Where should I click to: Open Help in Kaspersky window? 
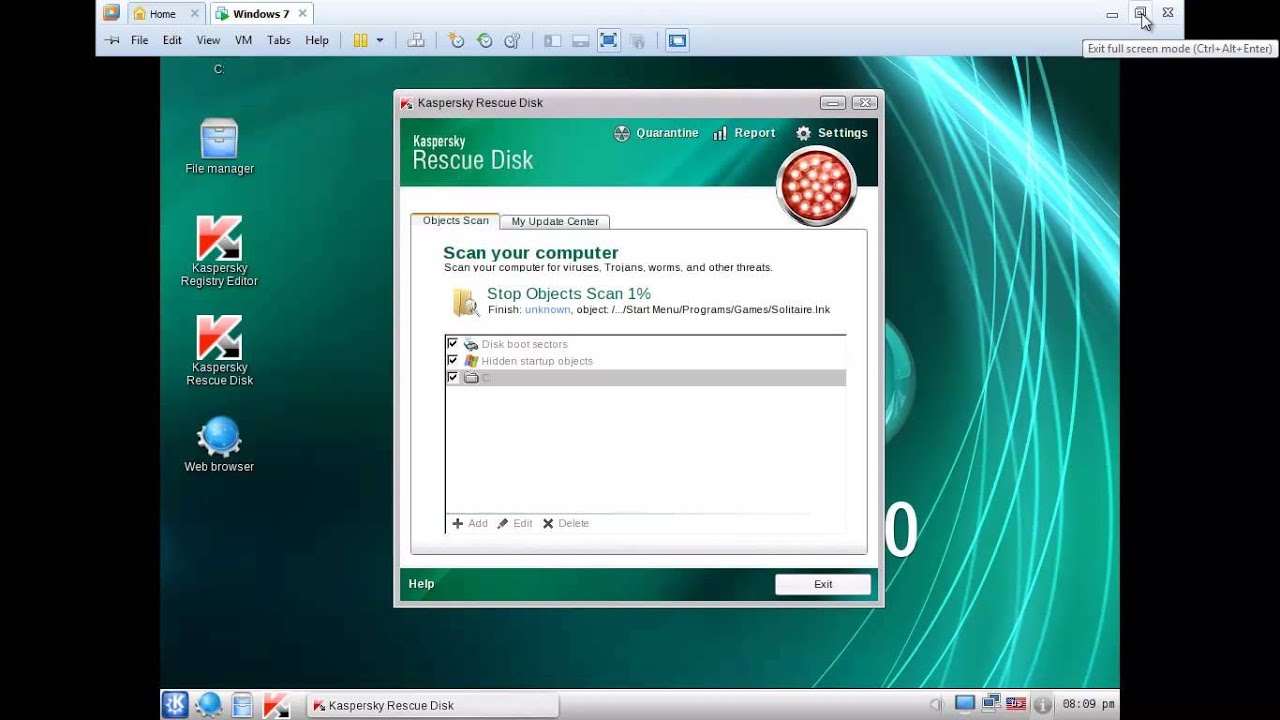click(x=421, y=584)
